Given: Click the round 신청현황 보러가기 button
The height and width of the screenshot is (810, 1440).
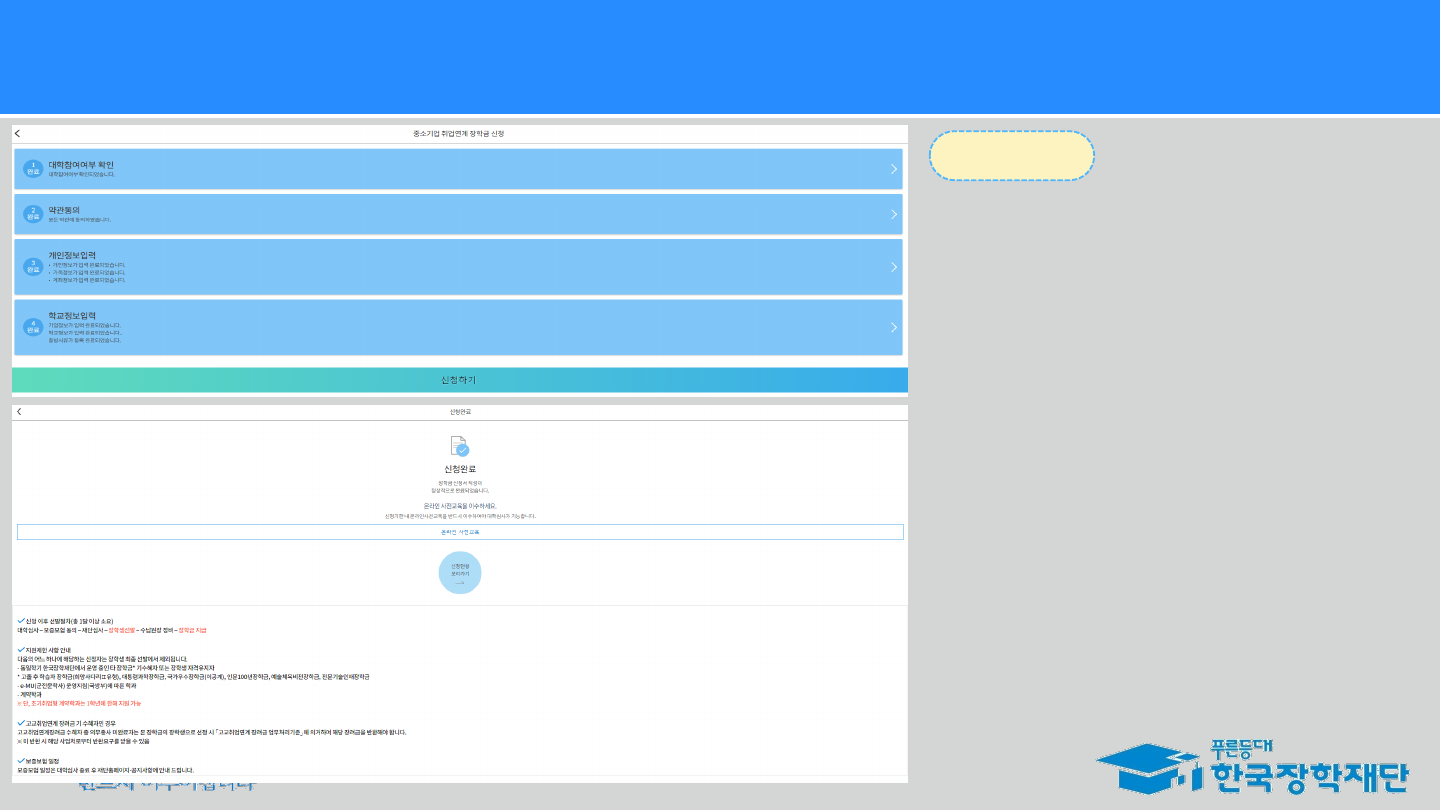Looking at the screenshot, I should [x=460, y=572].
